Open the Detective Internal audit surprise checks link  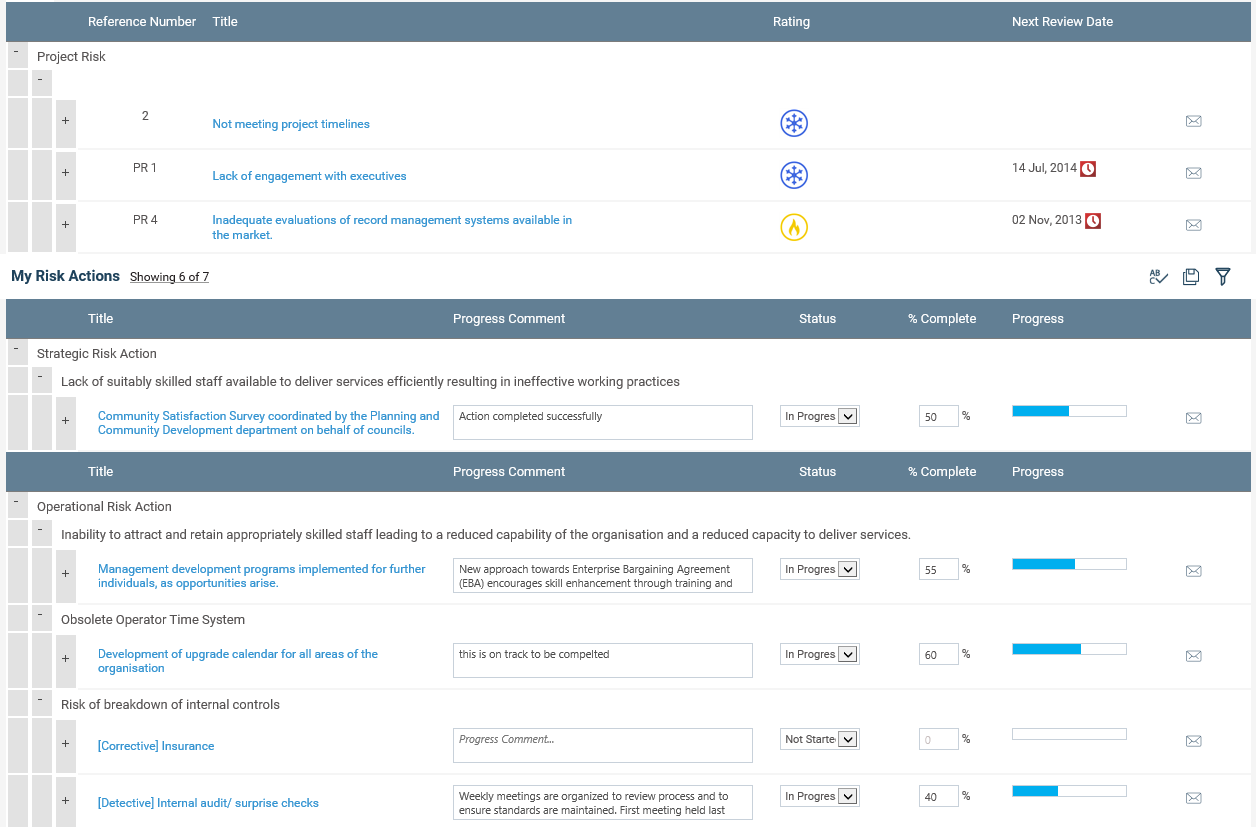[x=208, y=803]
